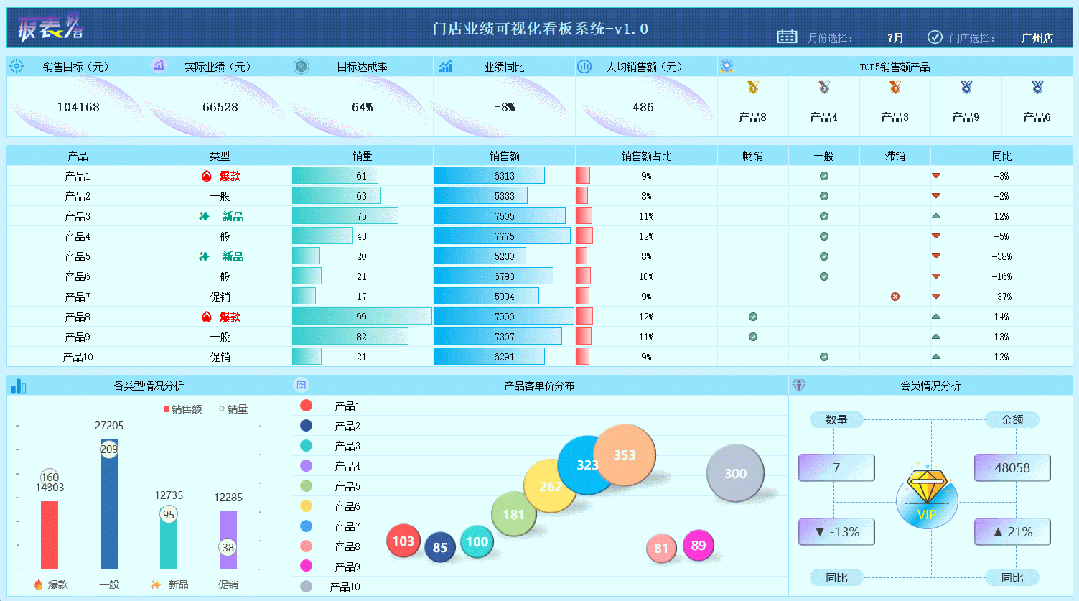The image size is (1079, 601).
Task: Click the gold medal above 产品8
Action: point(753,87)
